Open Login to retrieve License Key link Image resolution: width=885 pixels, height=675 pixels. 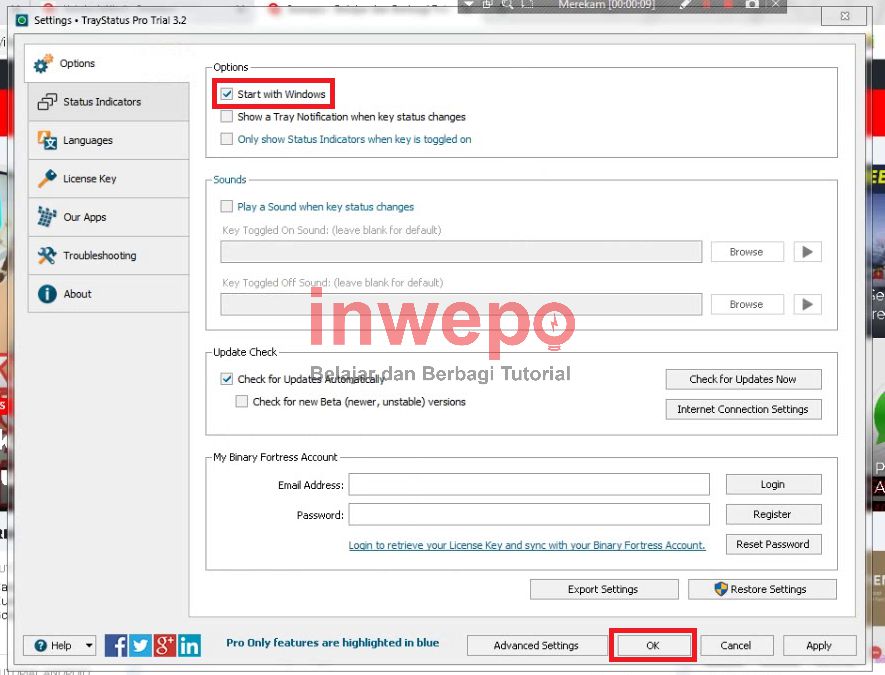coord(527,545)
